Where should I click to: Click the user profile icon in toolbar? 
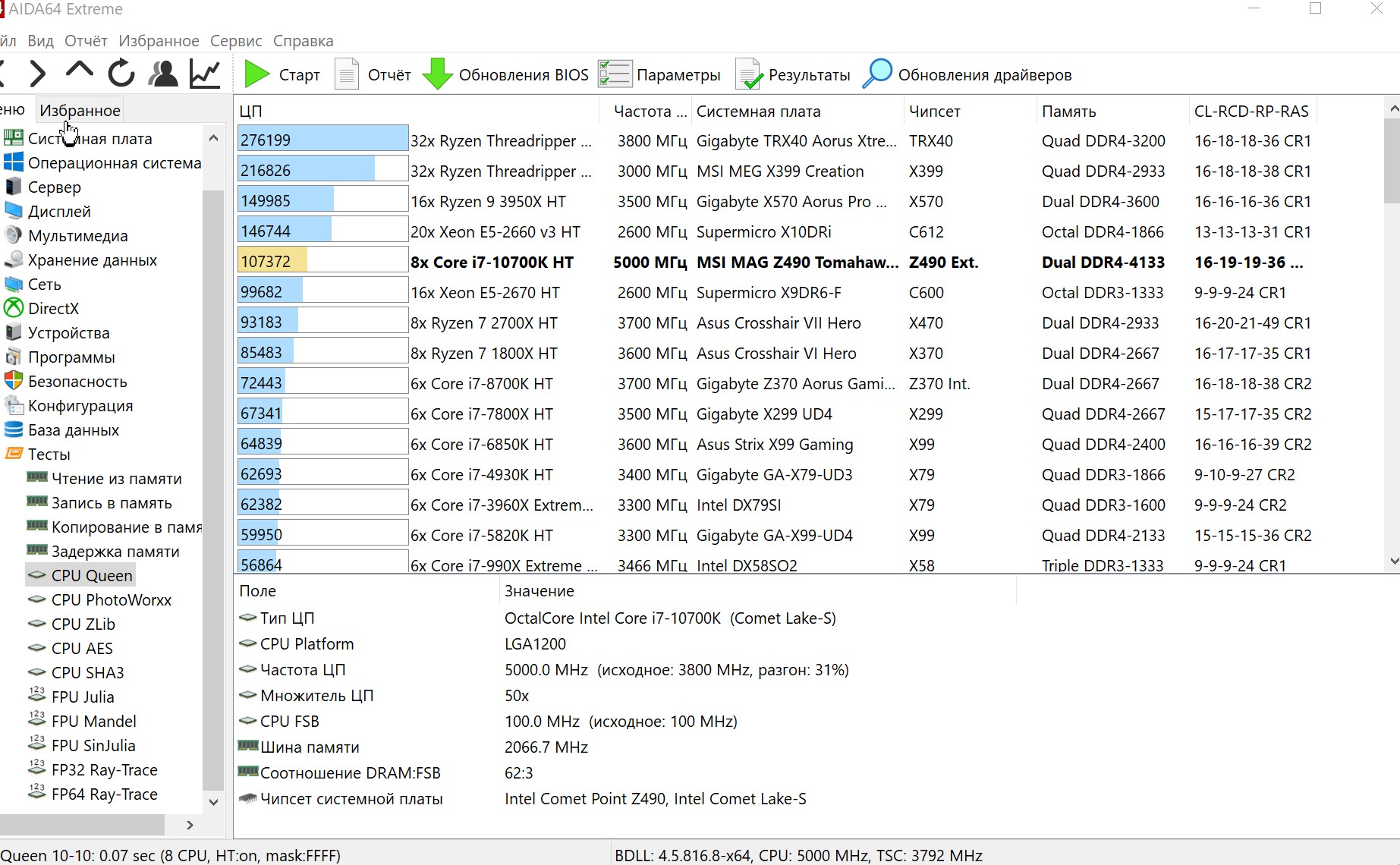click(x=162, y=74)
